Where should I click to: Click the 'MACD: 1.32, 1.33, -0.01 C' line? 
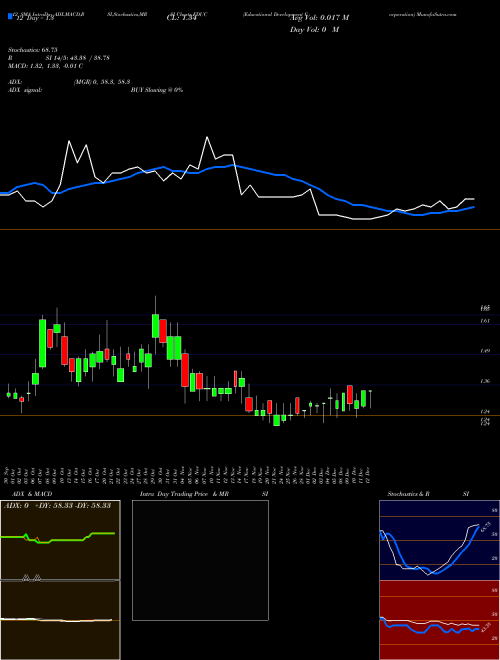point(45,66)
